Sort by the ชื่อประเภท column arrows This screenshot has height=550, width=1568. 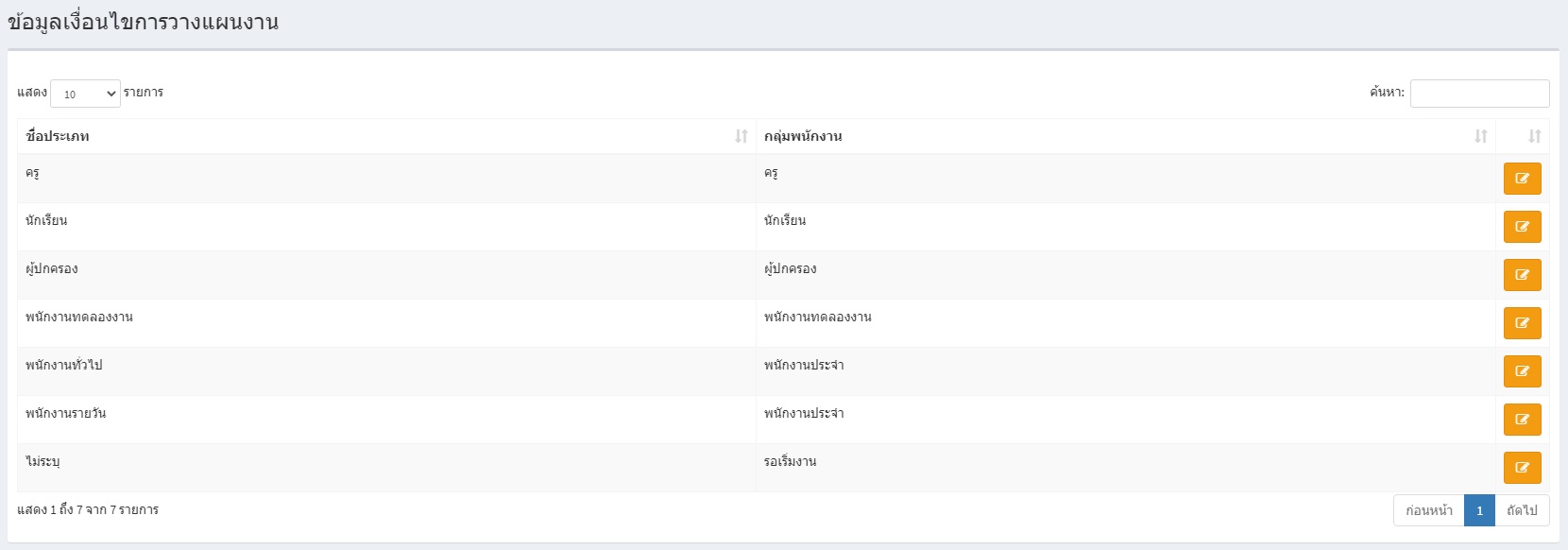741,136
